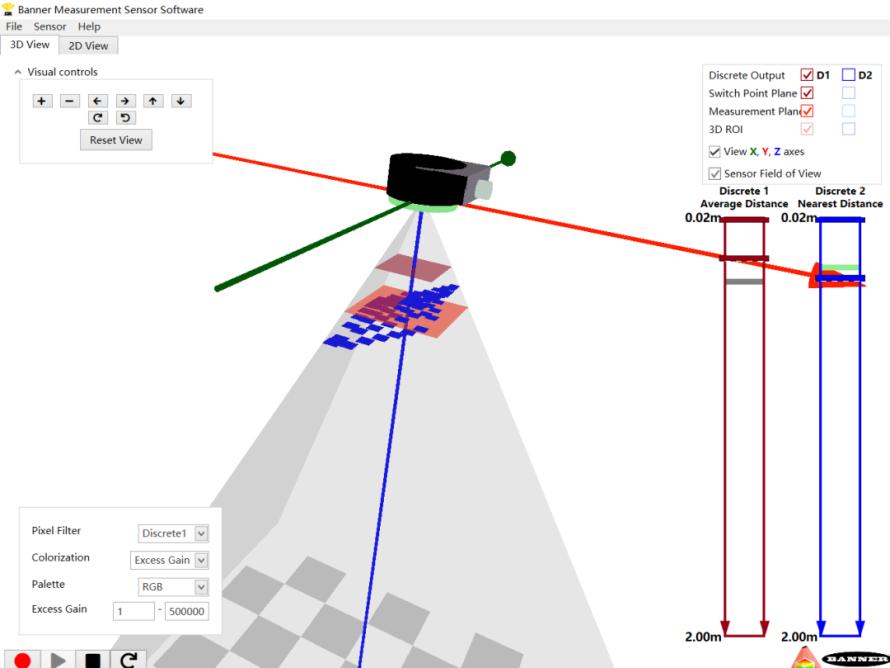Screen dimensions: 890x668
Task: Tilt the view down with the arrow
Action: tap(181, 101)
